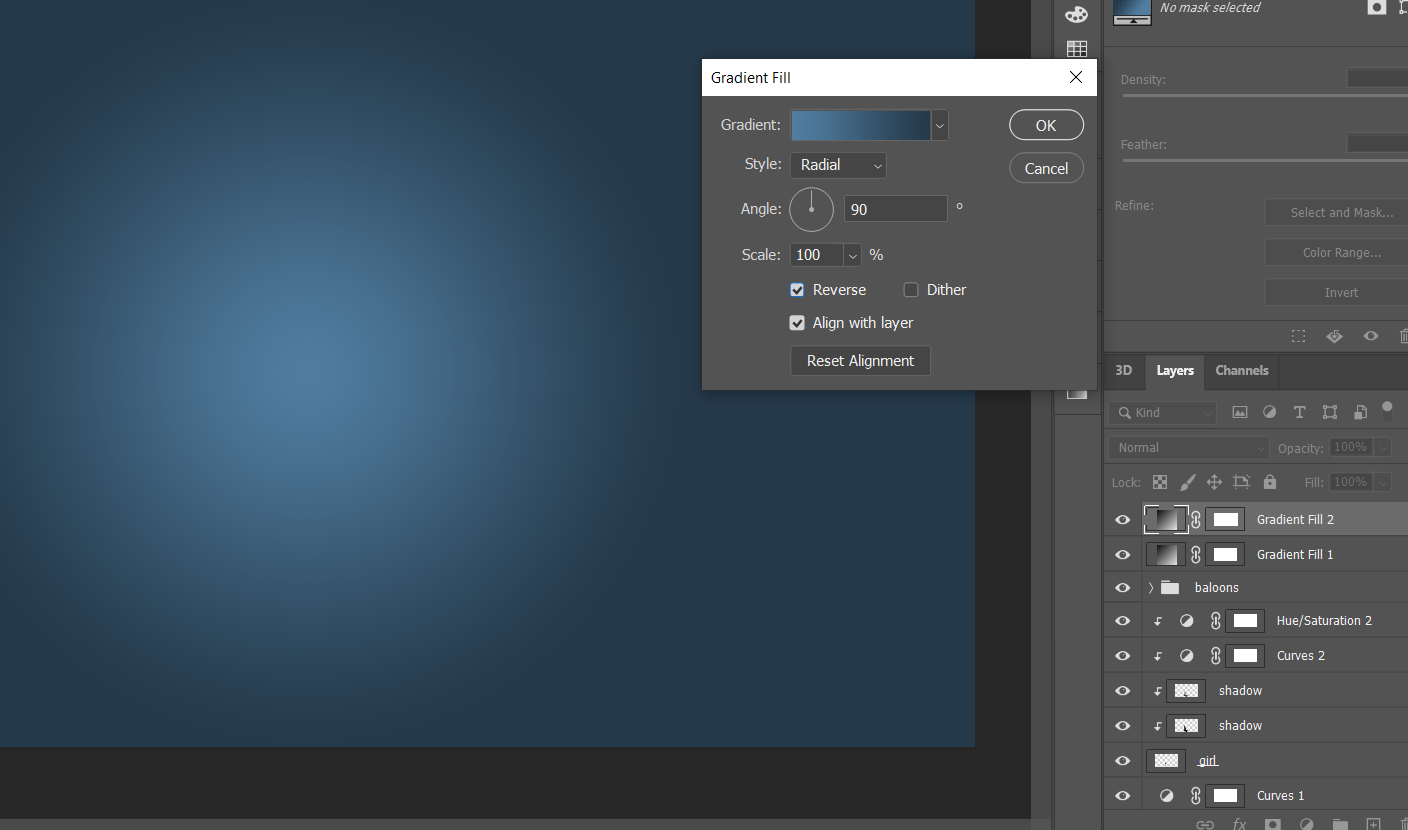
Task: Hide the Hue/Saturation 2 layer
Action: coord(1123,621)
